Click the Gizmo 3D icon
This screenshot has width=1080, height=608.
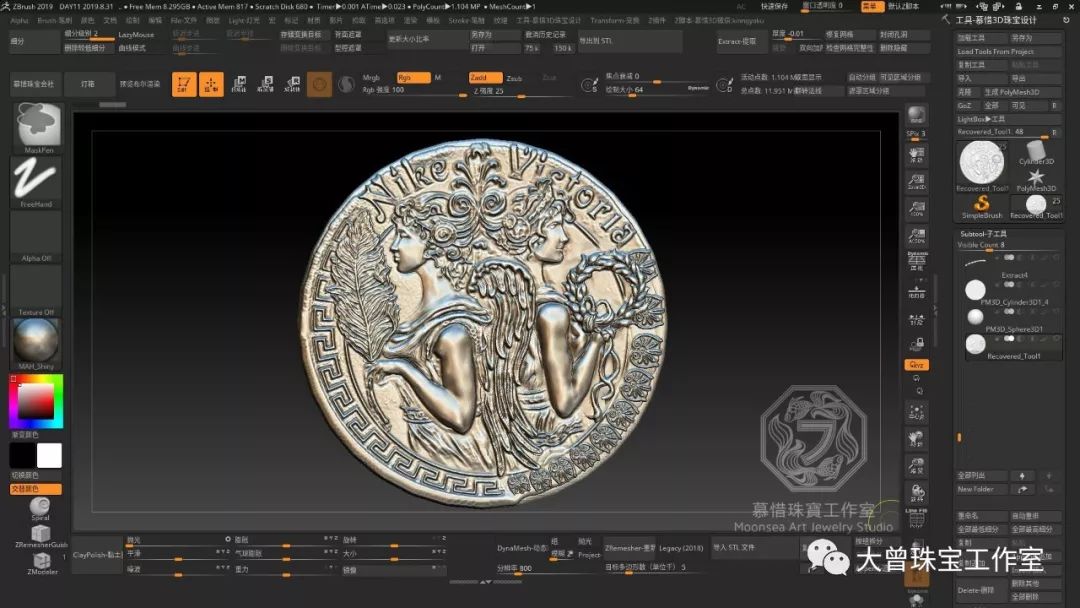click(x=319, y=84)
